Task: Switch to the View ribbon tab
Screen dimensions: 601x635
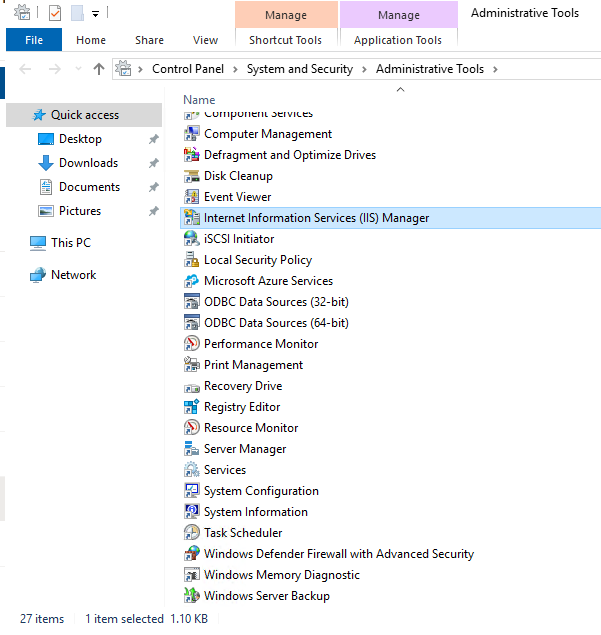Action: (x=205, y=40)
